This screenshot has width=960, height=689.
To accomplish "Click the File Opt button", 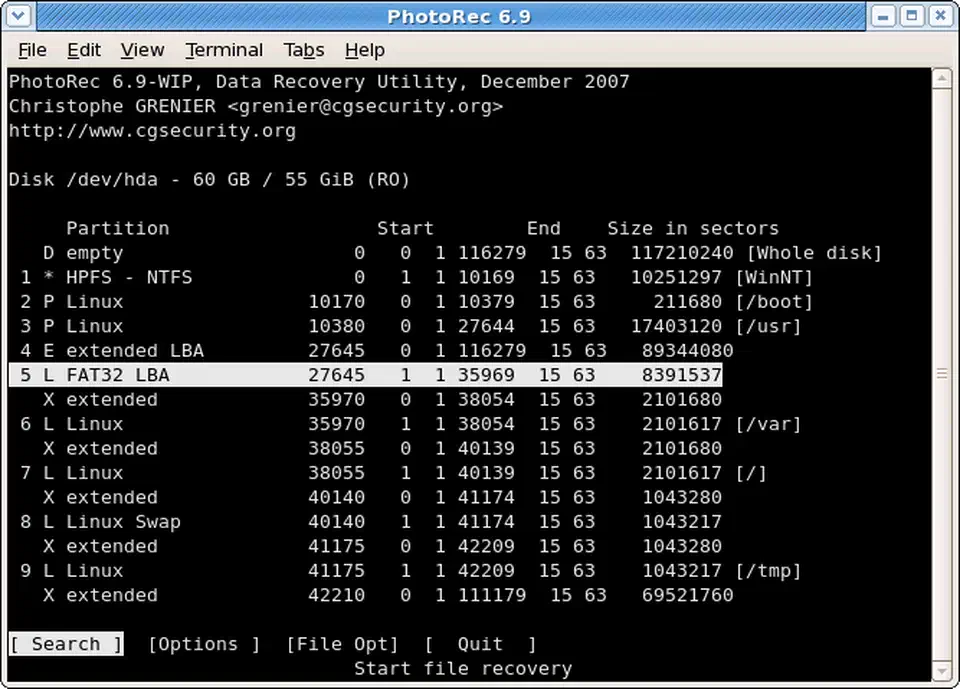I will [x=342, y=644].
